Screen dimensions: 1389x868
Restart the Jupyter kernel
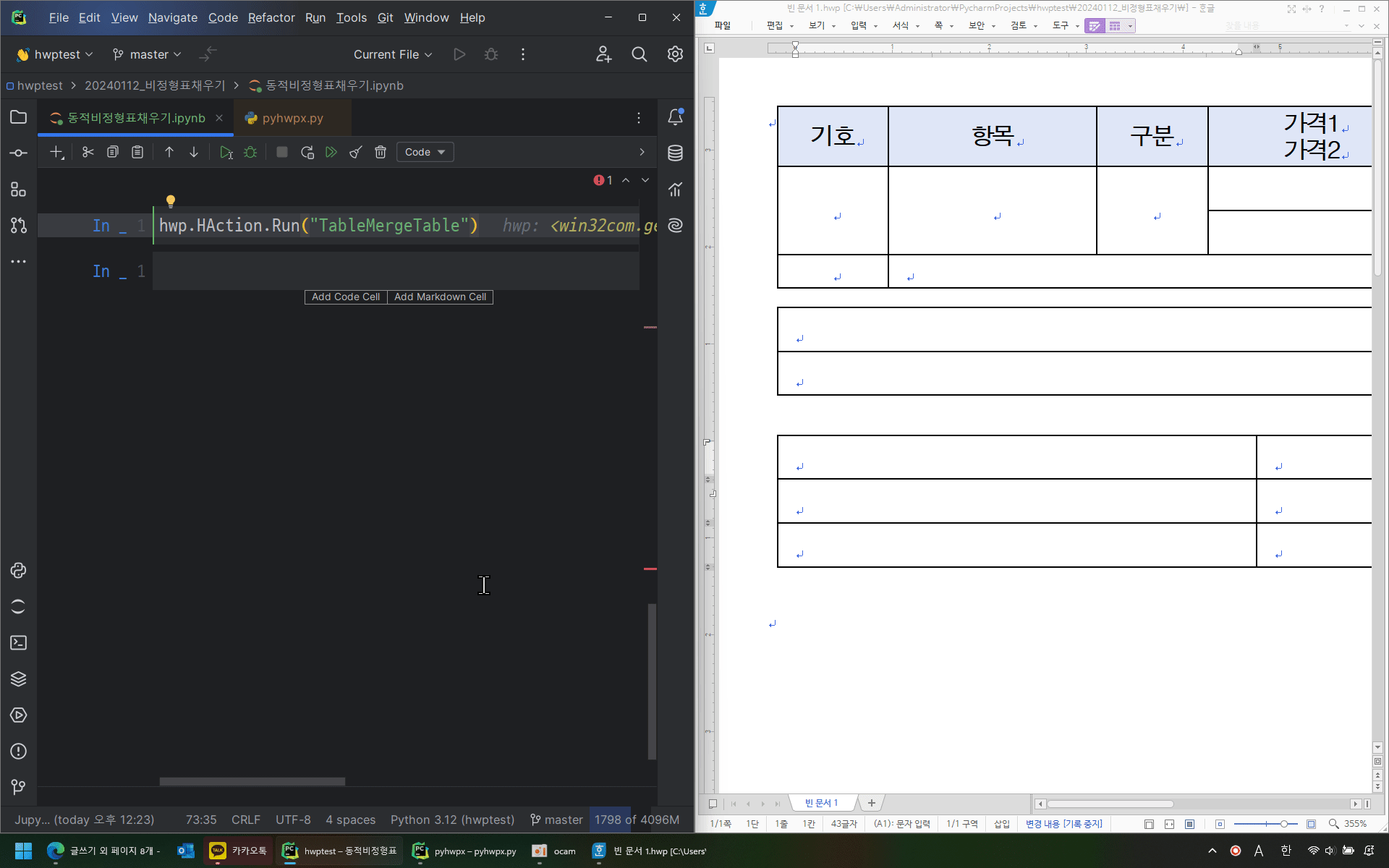click(x=307, y=152)
